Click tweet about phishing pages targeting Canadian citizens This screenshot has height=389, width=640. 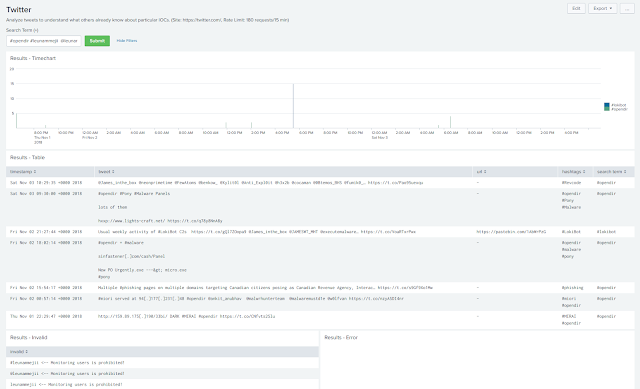(x=265, y=288)
